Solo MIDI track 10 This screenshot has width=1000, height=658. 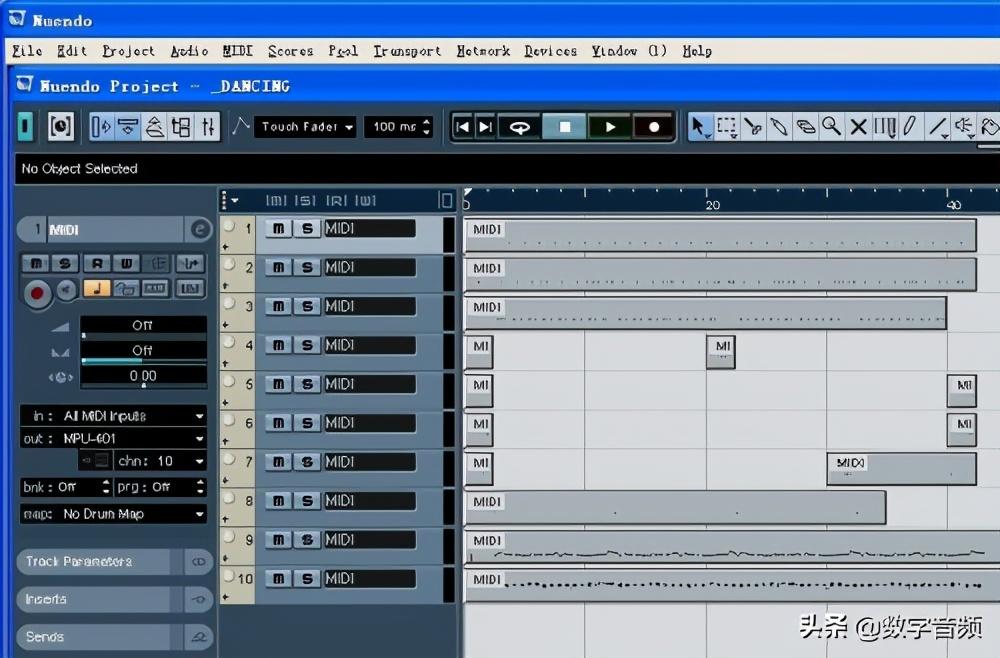click(x=307, y=579)
